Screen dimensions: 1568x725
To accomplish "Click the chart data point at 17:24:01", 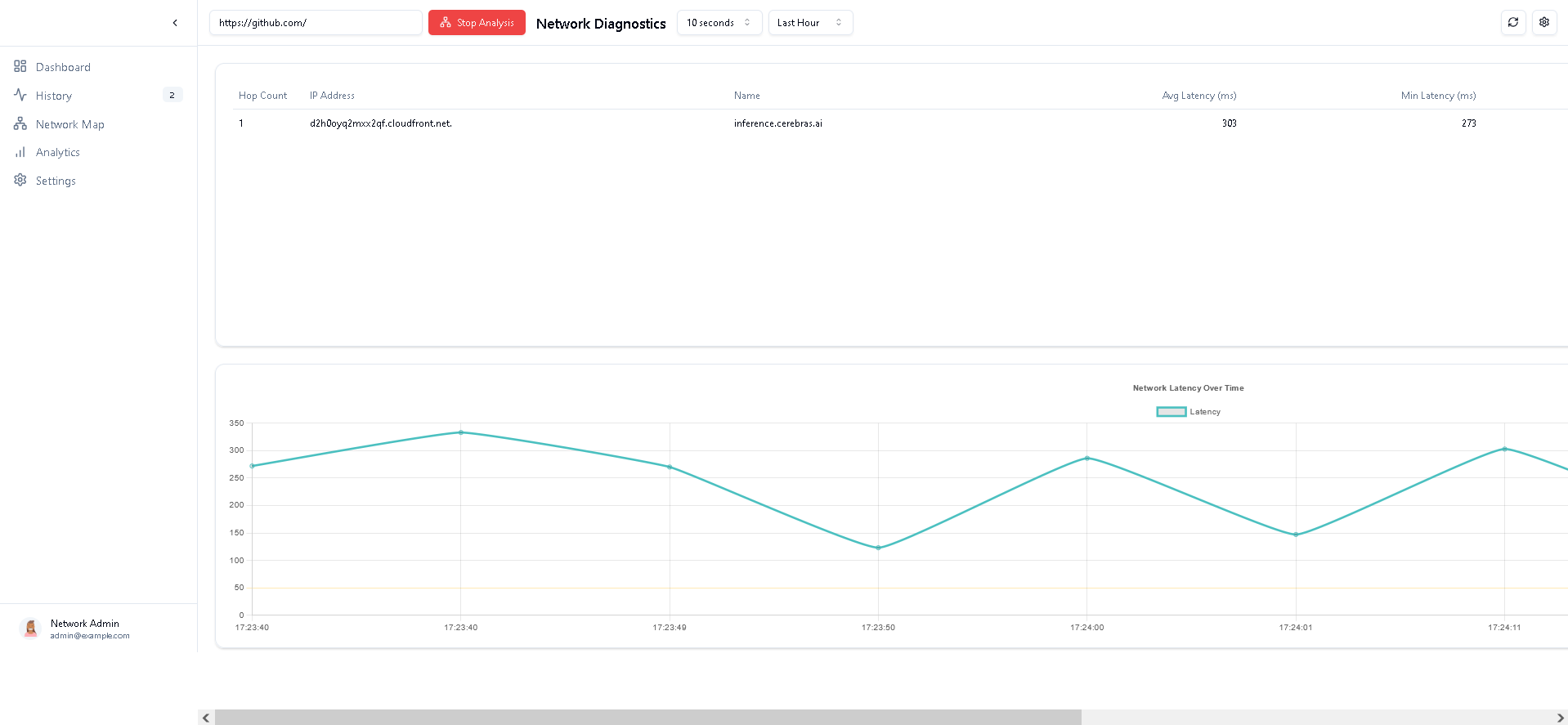I will [x=1296, y=535].
